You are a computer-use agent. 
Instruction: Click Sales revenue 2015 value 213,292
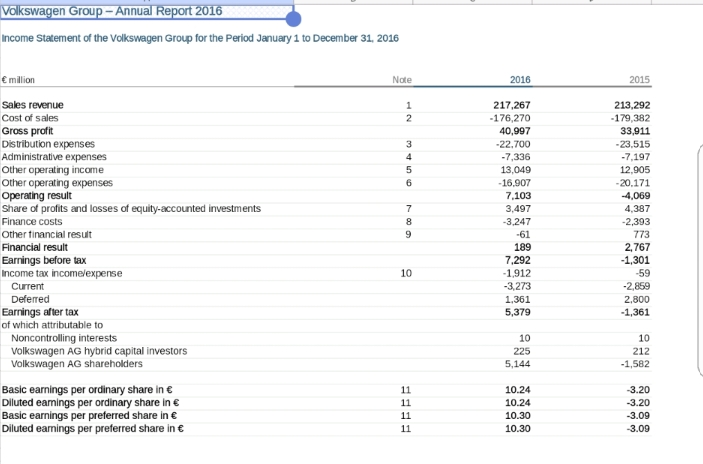coord(632,105)
